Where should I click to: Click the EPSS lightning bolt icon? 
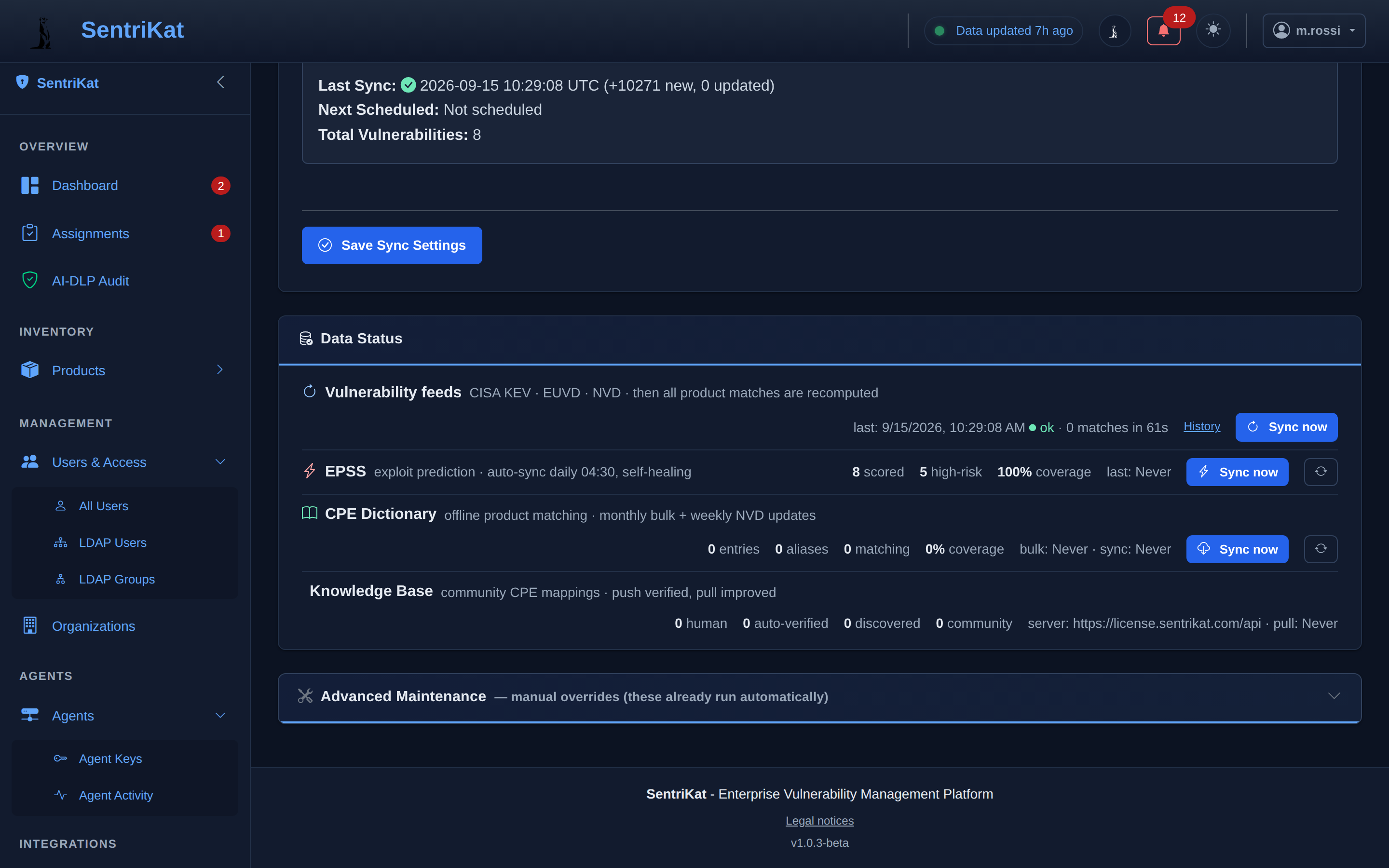tap(309, 471)
